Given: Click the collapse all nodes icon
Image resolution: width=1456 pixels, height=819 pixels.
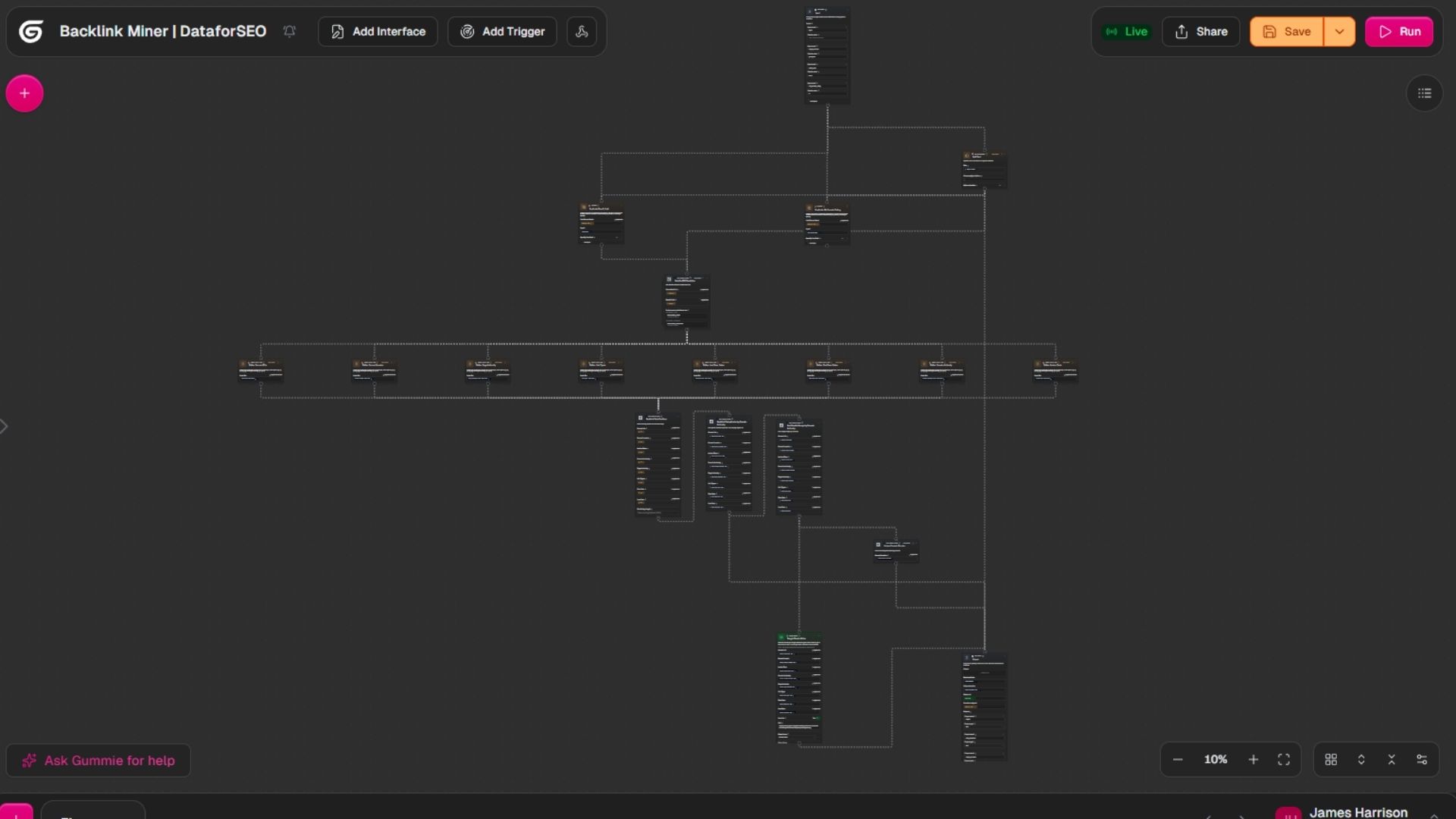Looking at the screenshot, I should [1392, 760].
